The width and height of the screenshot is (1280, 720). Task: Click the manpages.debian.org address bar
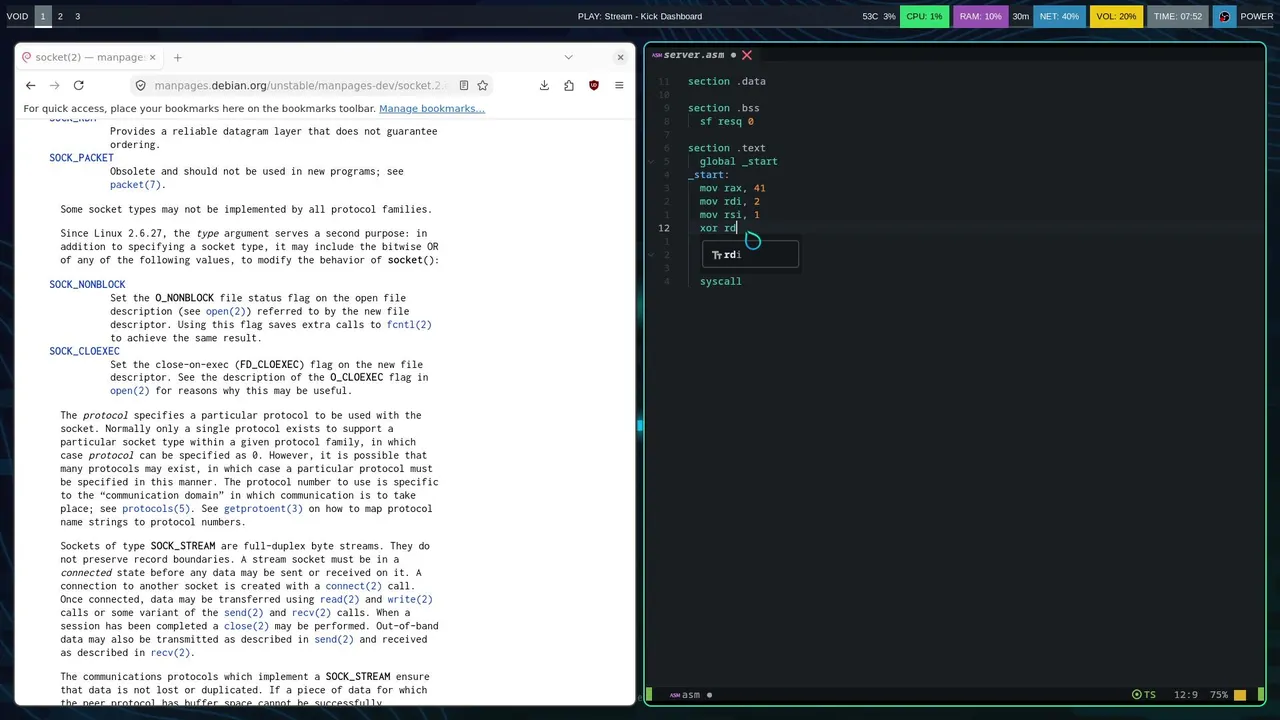[298, 86]
